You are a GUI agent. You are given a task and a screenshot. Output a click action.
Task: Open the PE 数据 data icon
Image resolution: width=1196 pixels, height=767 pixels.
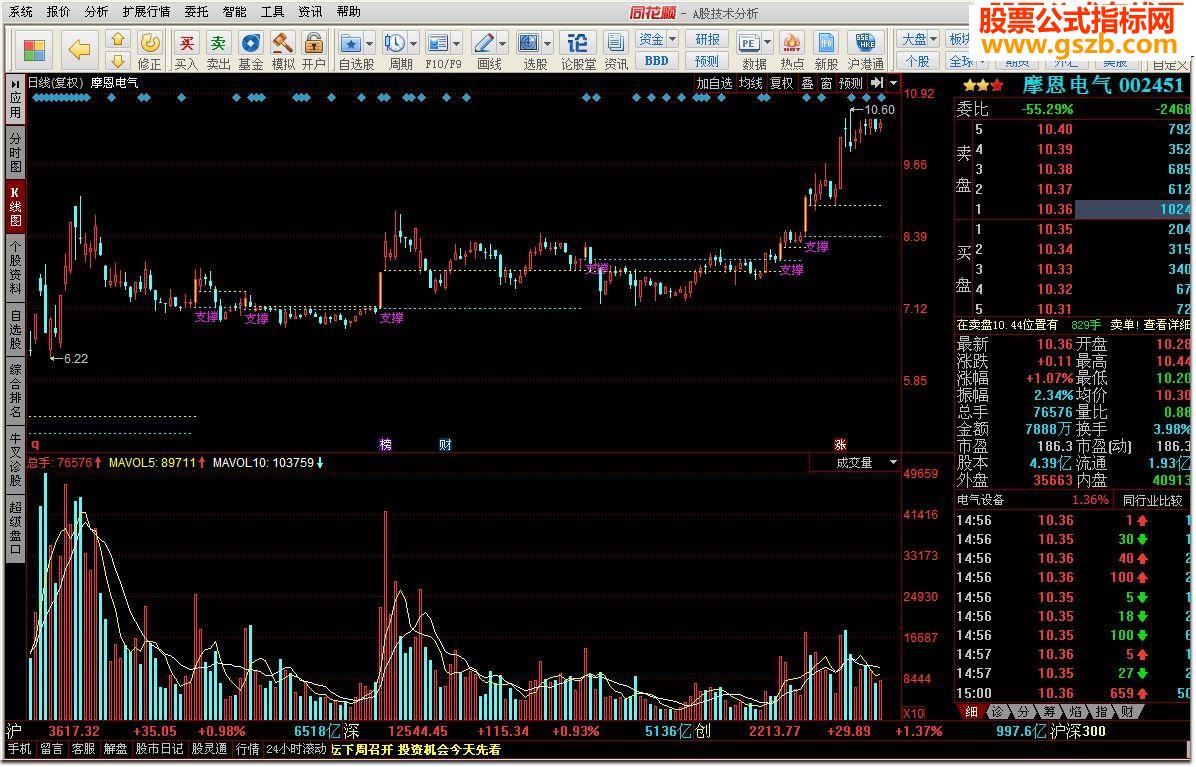click(749, 43)
